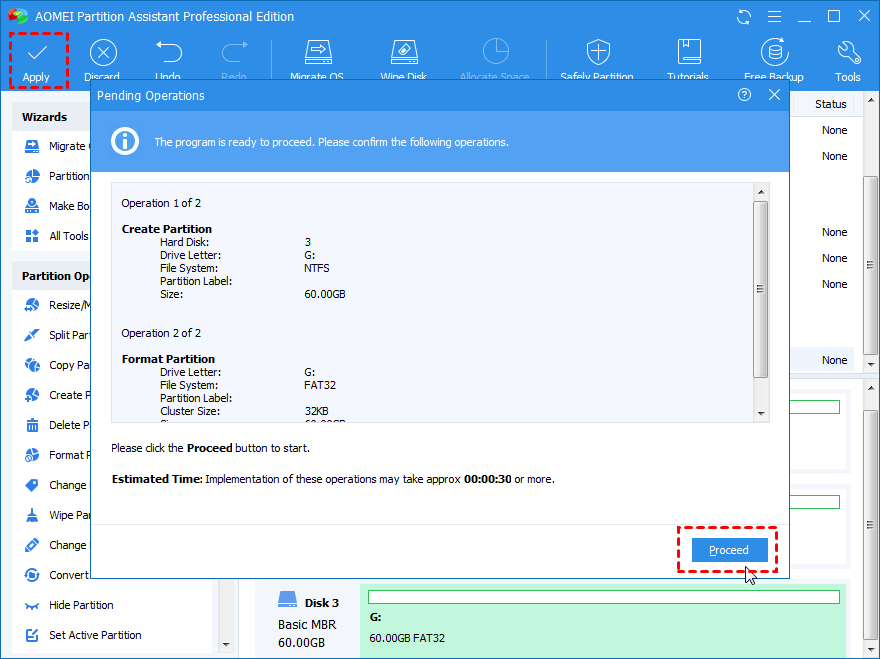This screenshot has height=659, width=880.
Task: Select Migrate wizard in sidebar
Action: click(57, 147)
